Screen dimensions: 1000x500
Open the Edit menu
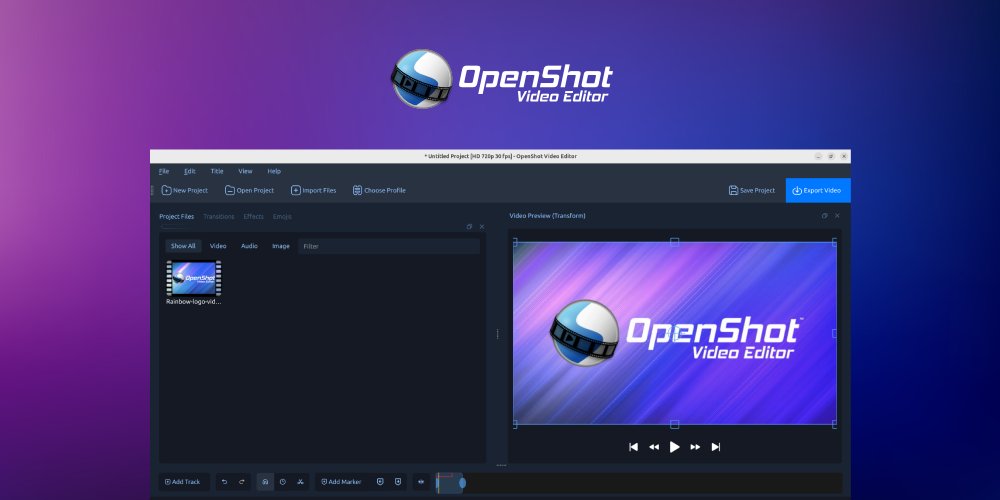(x=189, y=171)
